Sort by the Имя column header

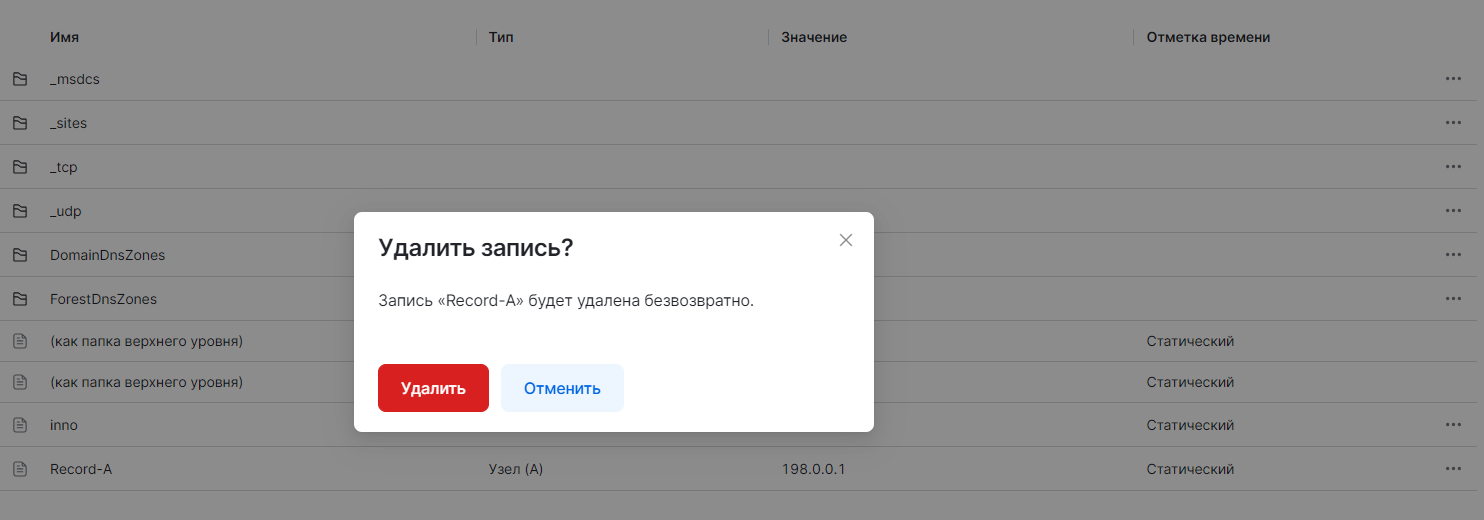(x=64, y=37)
